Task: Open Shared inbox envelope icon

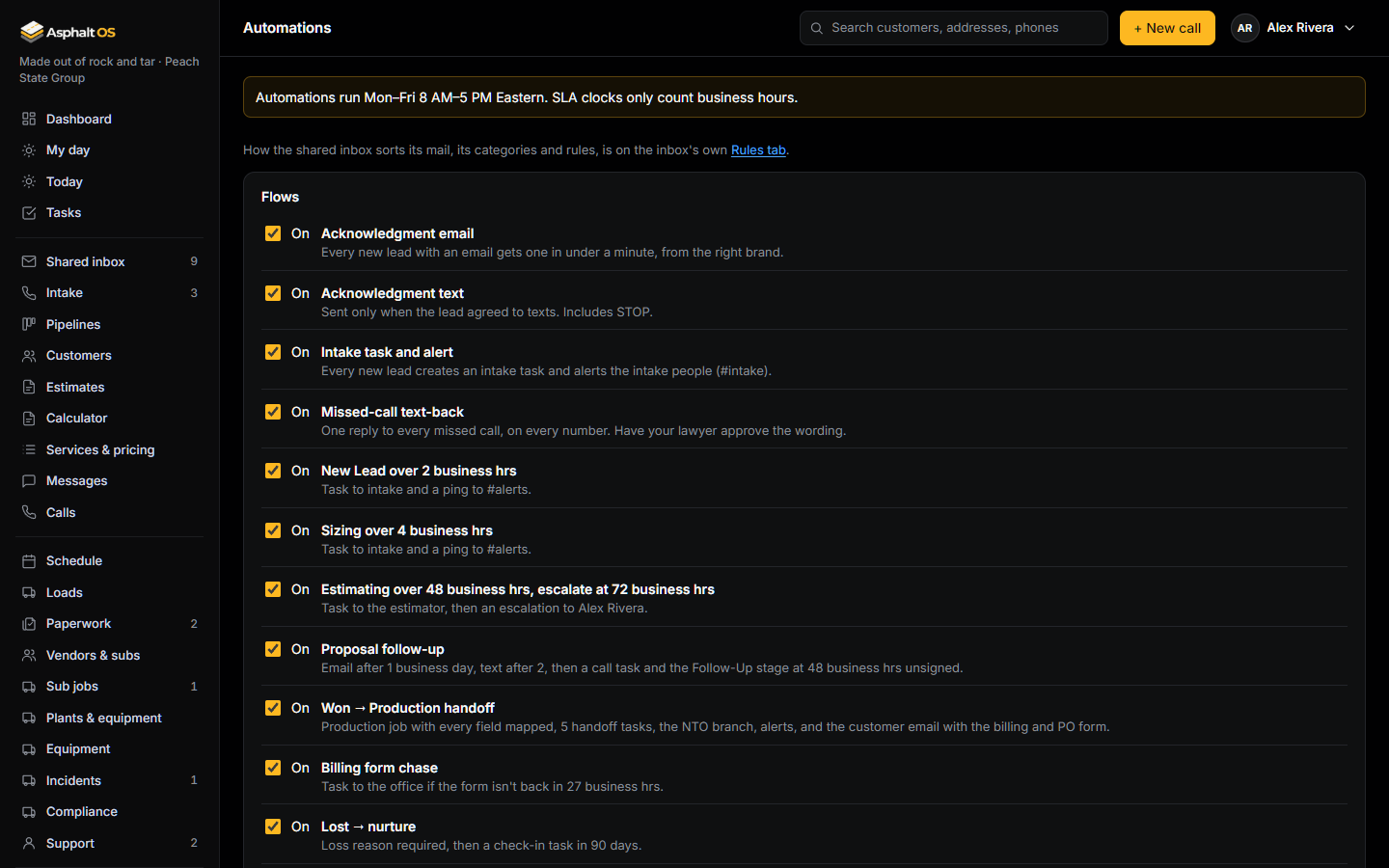Action: pyautogui.click(x=29, y=261)
